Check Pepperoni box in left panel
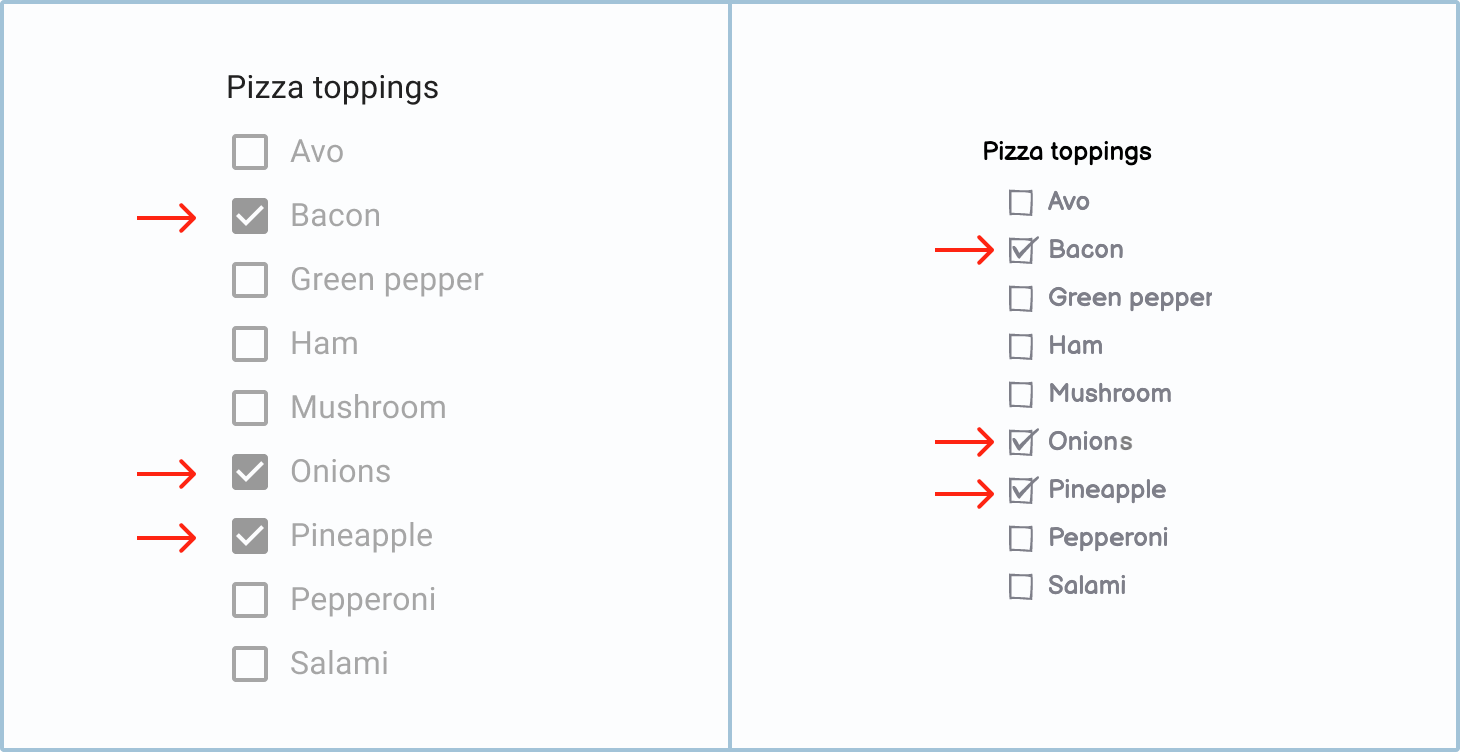Screen dimensions: 1460x752 (250, 600)
